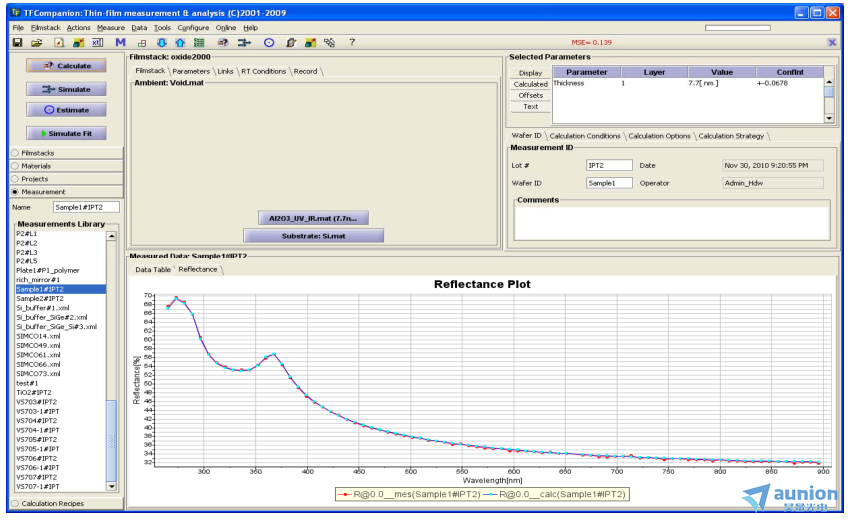Click the R@0.0__calc legend entry
This screenshot has width=850, height=523.
click(x=556, y=494)
